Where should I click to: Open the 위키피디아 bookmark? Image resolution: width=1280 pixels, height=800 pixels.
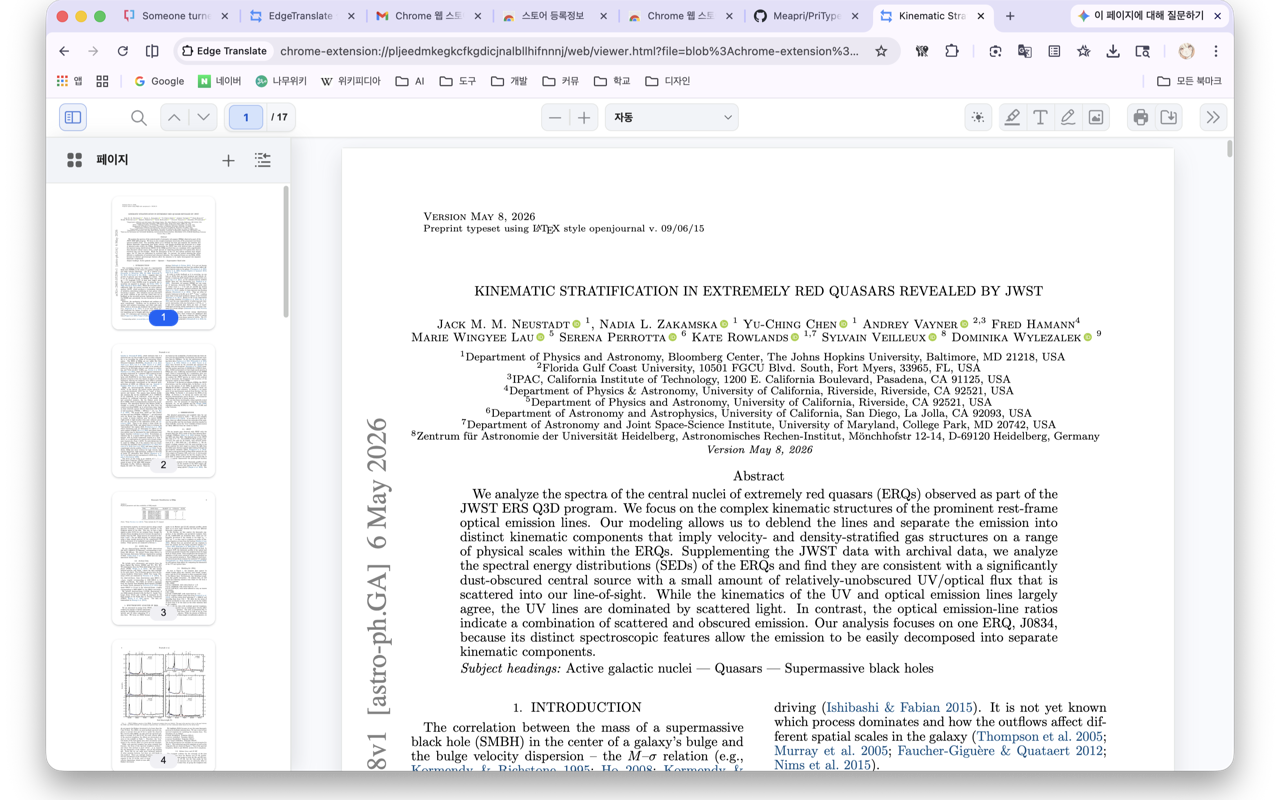point(350,81)
